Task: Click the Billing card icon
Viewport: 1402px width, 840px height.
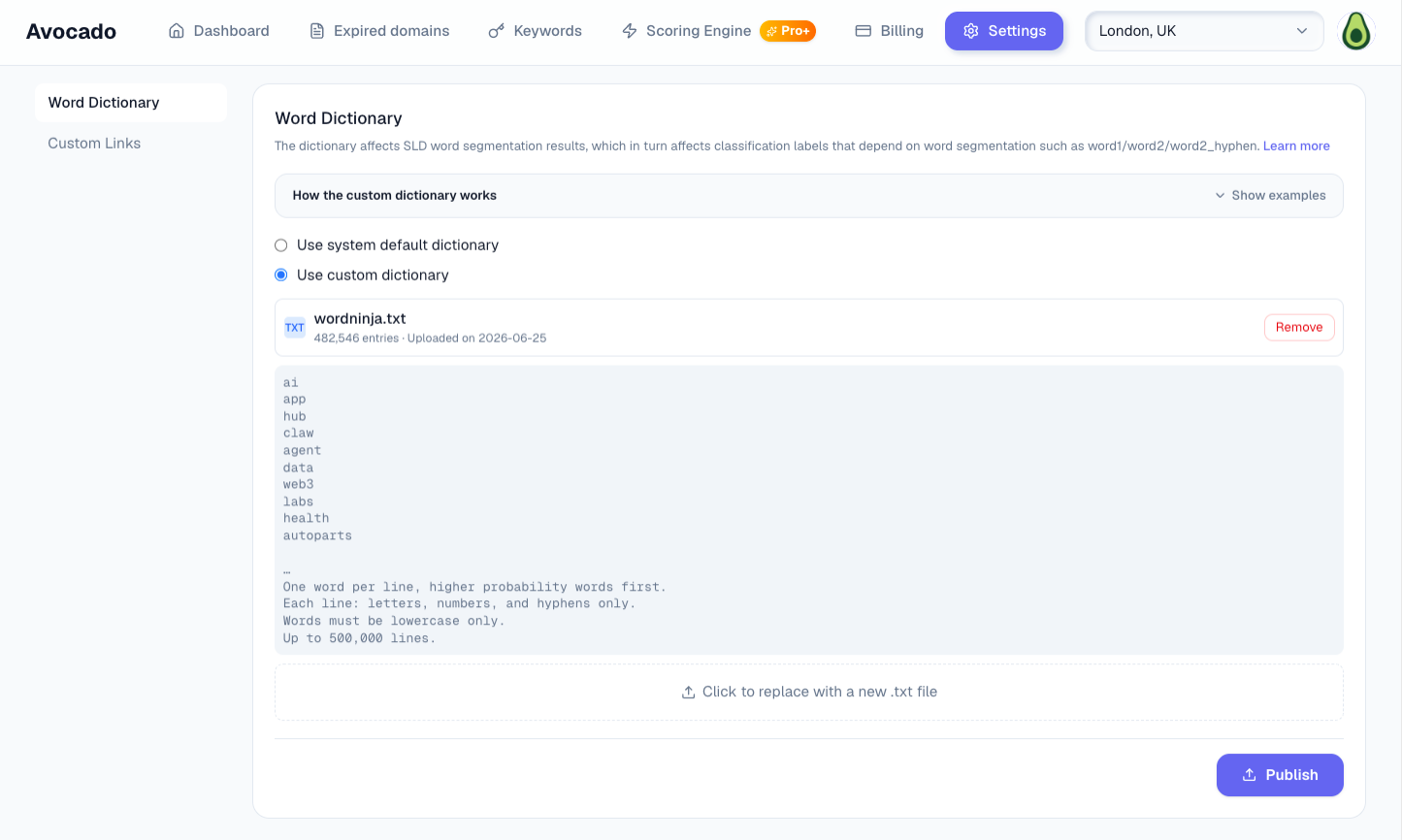Action: click(863, 31)
